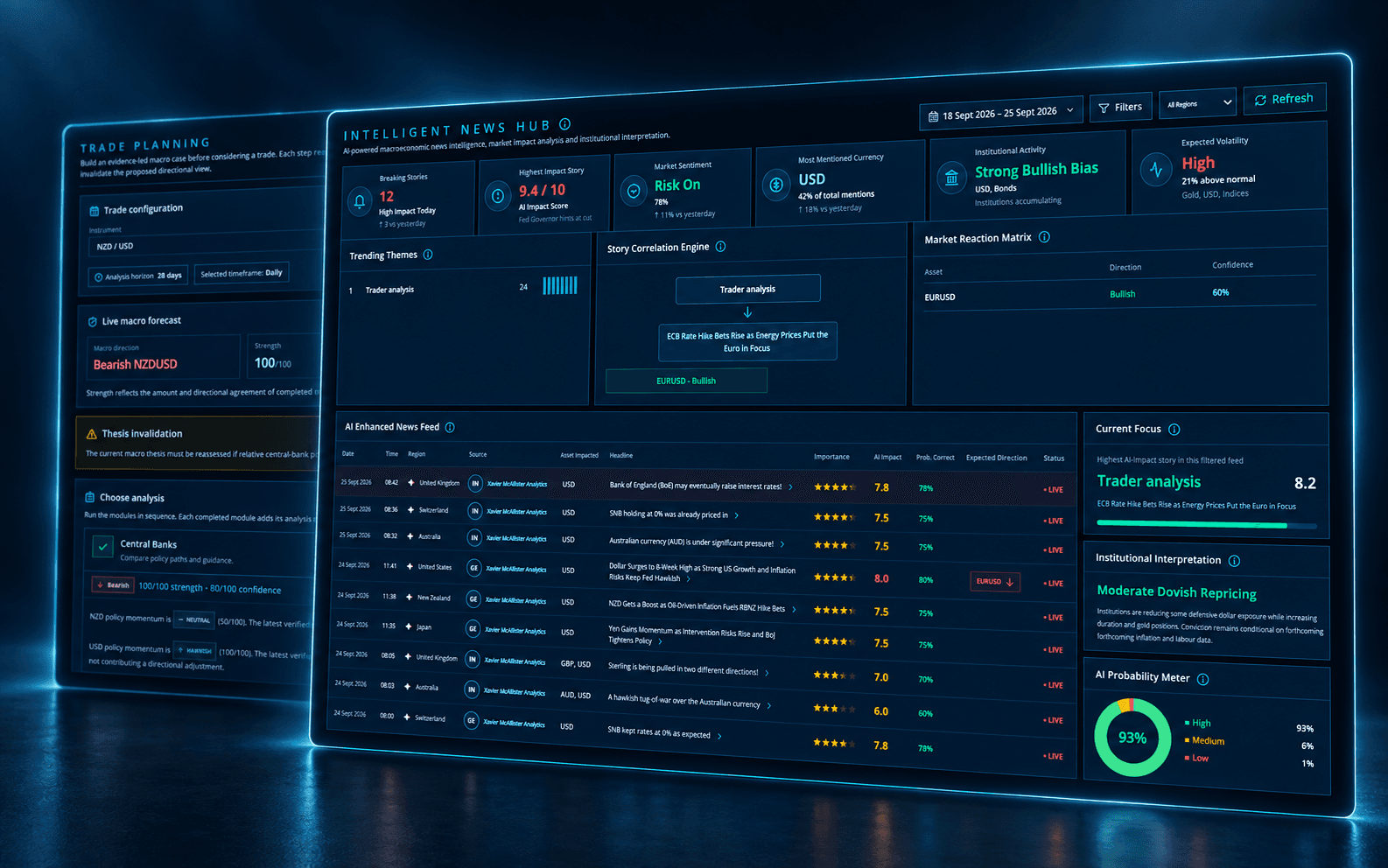Click the bell icon in Breaking Stories card
1388x868 pixels.
tap(360, 201)
